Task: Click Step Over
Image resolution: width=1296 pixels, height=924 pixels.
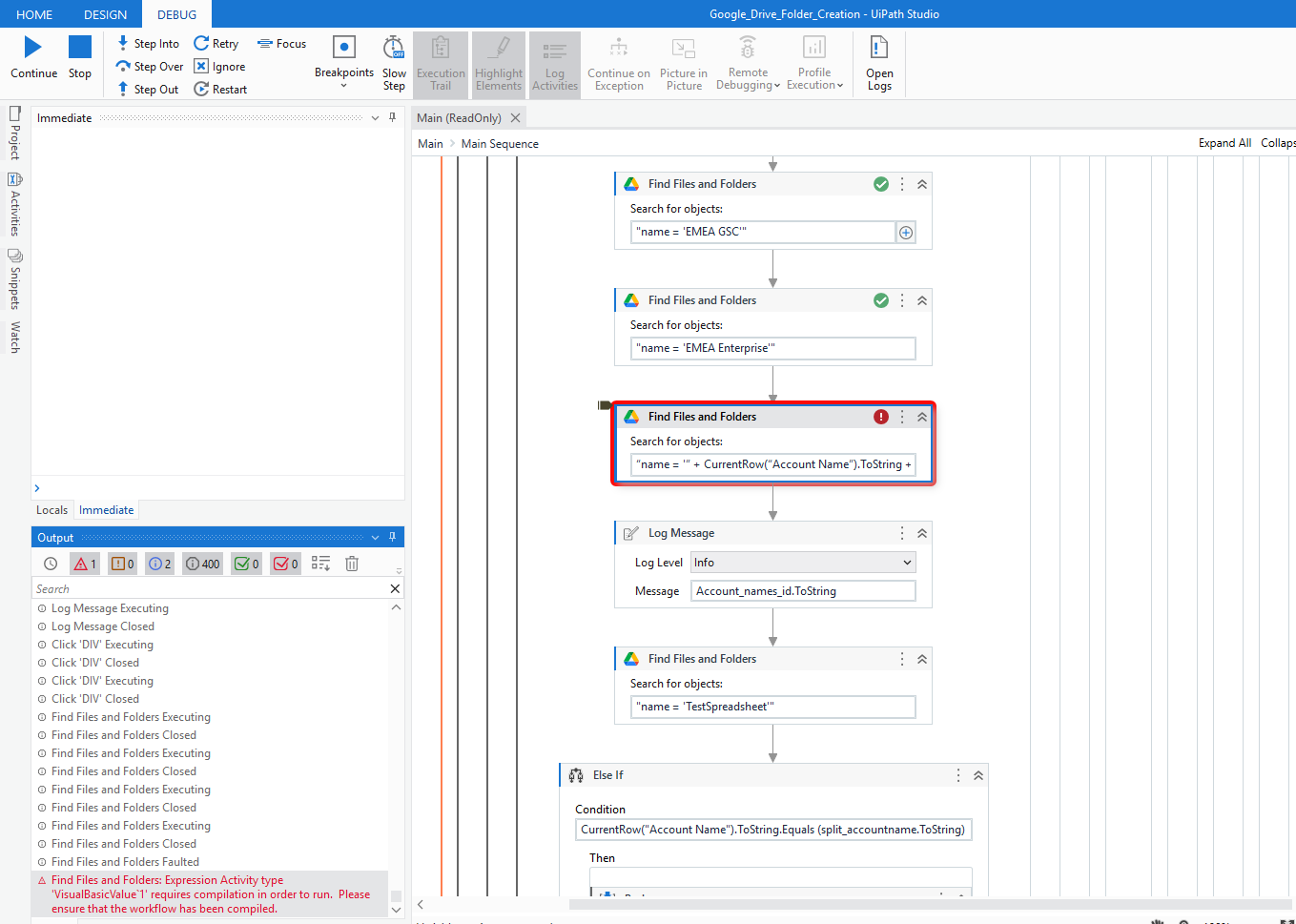Action: pyautogui.click(x=150, y=67)
